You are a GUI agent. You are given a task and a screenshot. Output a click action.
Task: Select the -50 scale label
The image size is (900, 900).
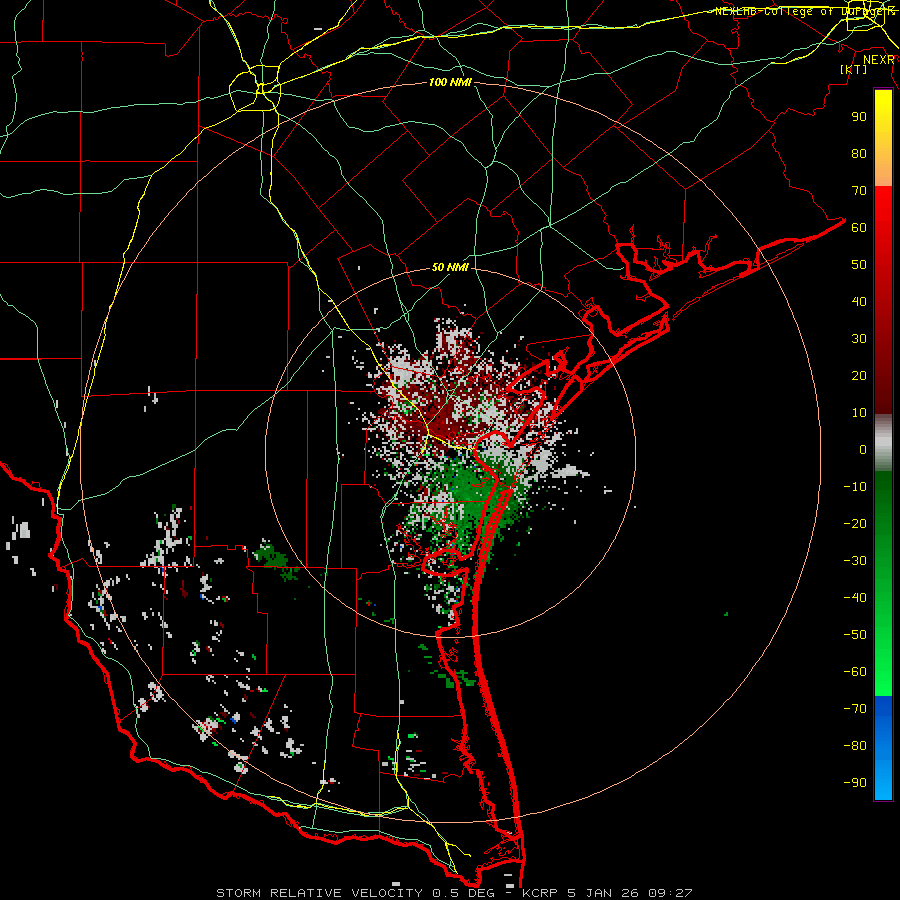pos(855,635)
